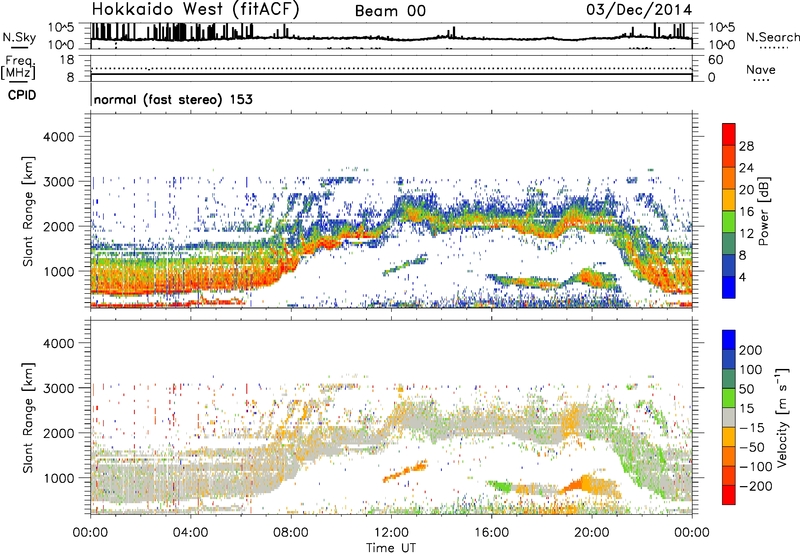Click the "10^5" label beside N.Search
Image resolution: width=800 pixels, height=554 pixels.
[x=721, y=28]
